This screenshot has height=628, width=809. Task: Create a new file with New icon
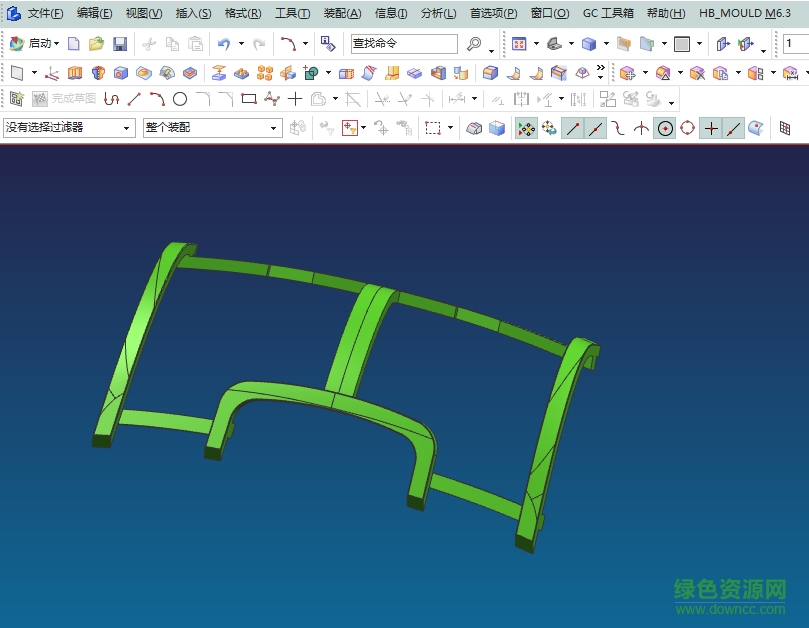[x=74, y=44]
